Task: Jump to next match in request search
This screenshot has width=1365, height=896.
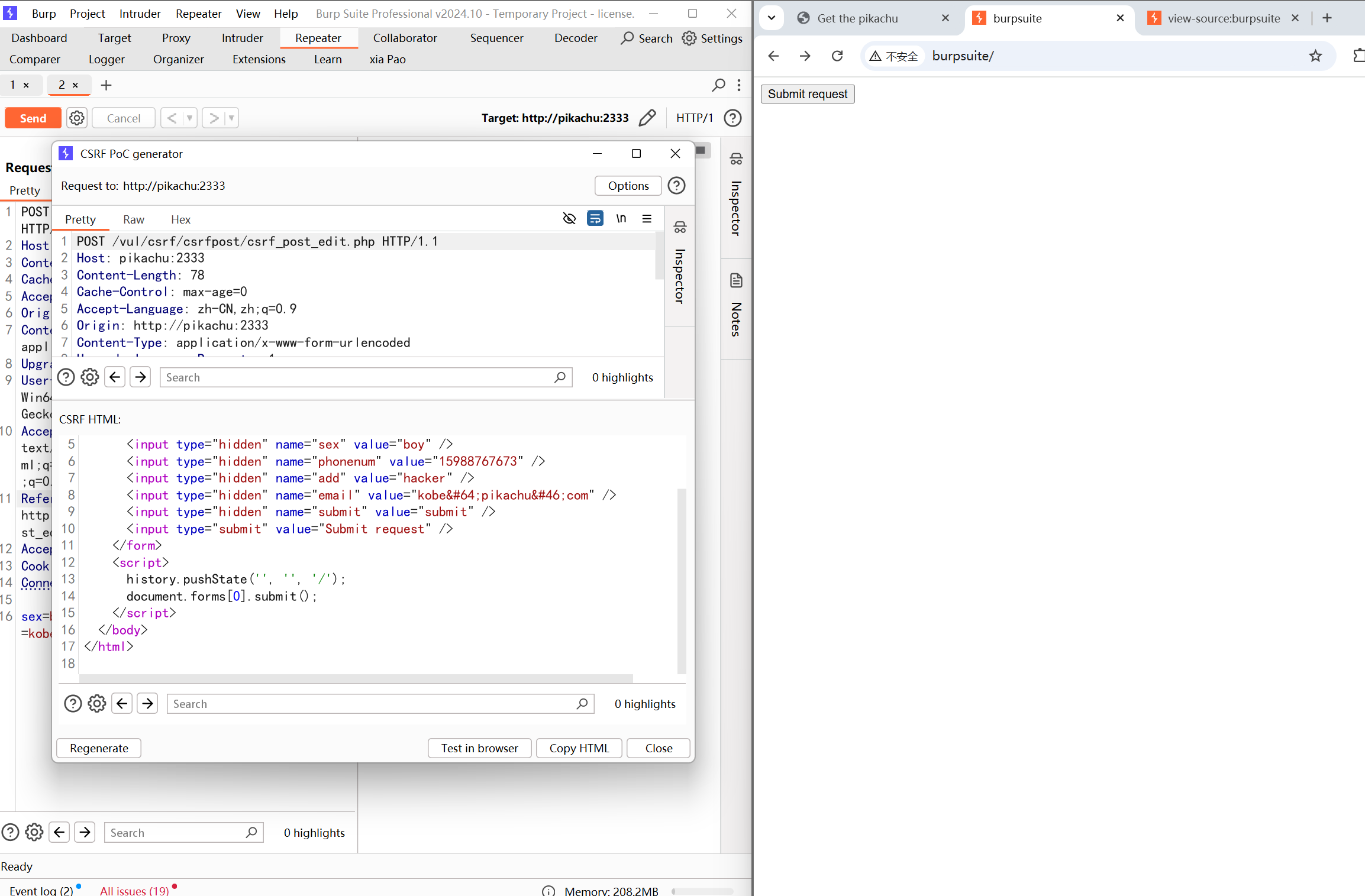Action: coord(140,377)
